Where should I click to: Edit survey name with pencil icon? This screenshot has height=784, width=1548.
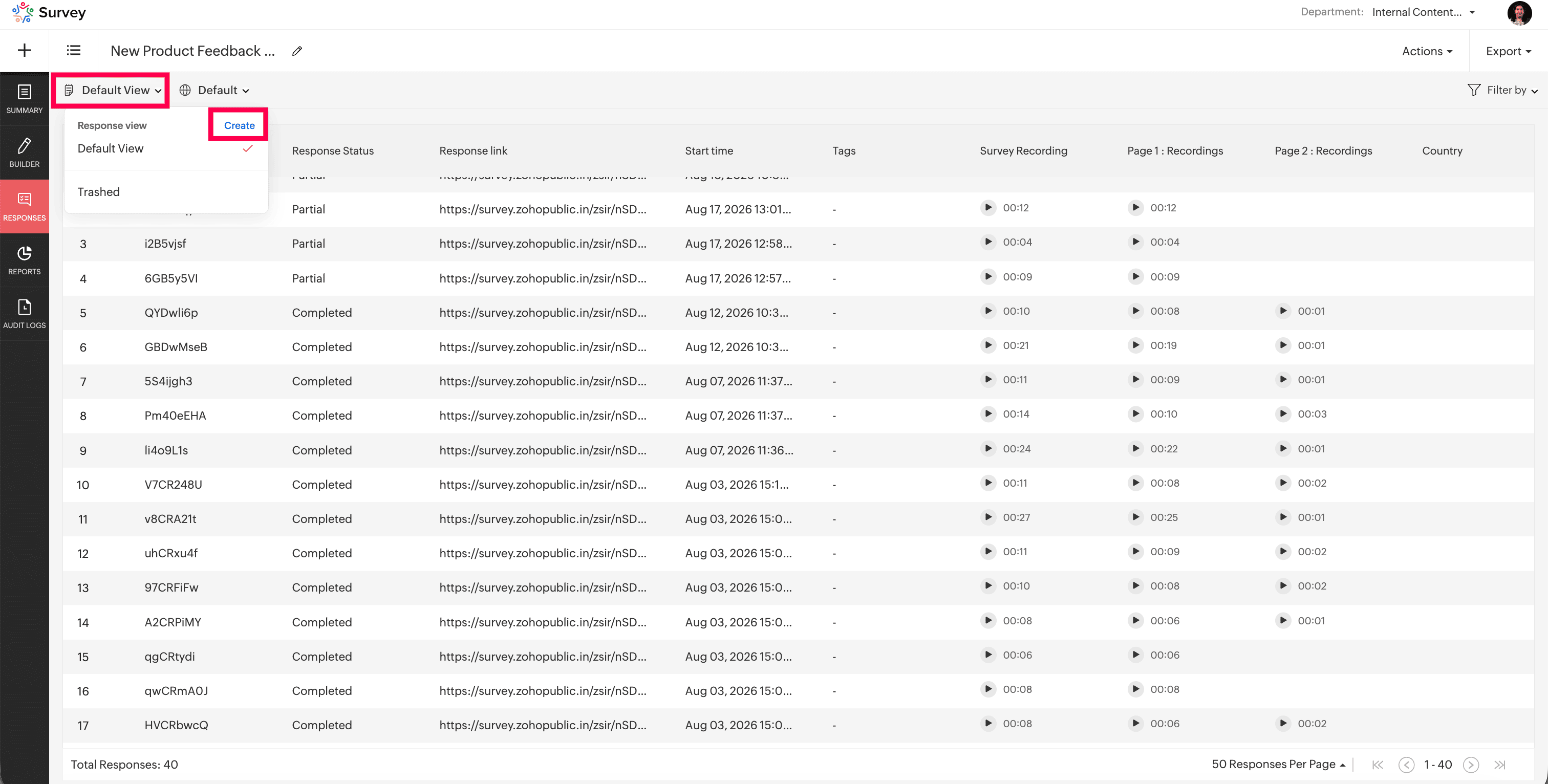coord(297,51)
